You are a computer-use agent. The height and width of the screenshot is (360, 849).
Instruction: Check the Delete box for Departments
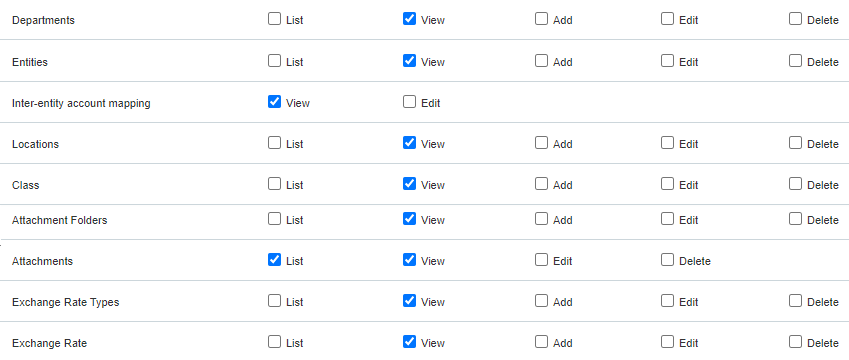pyautogui.click(x=795, y=19)
